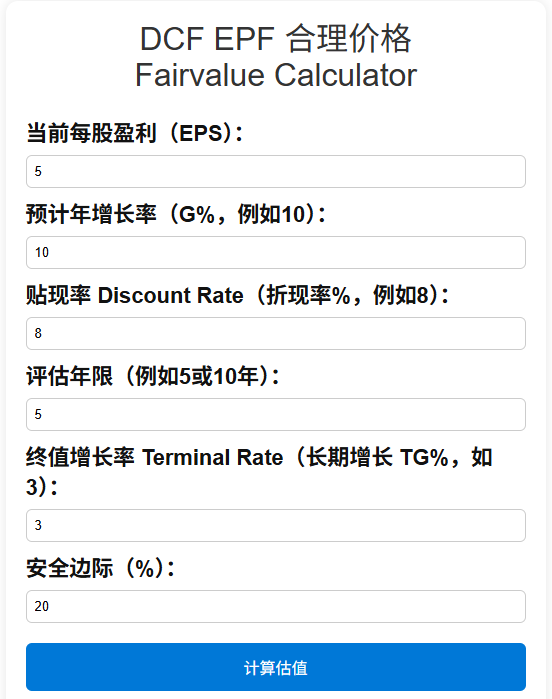The image size is (552, 699).
Task: Place cursor after value 5 in years field
Action: 43,415
